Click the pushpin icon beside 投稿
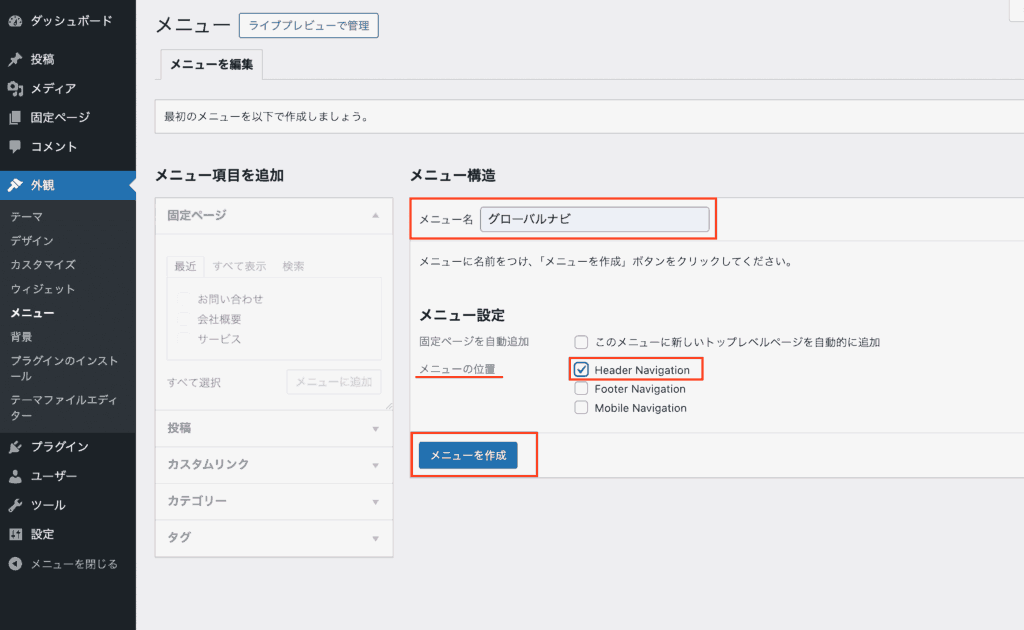This screenshot has height=630, width=1024. click(15, 59)
